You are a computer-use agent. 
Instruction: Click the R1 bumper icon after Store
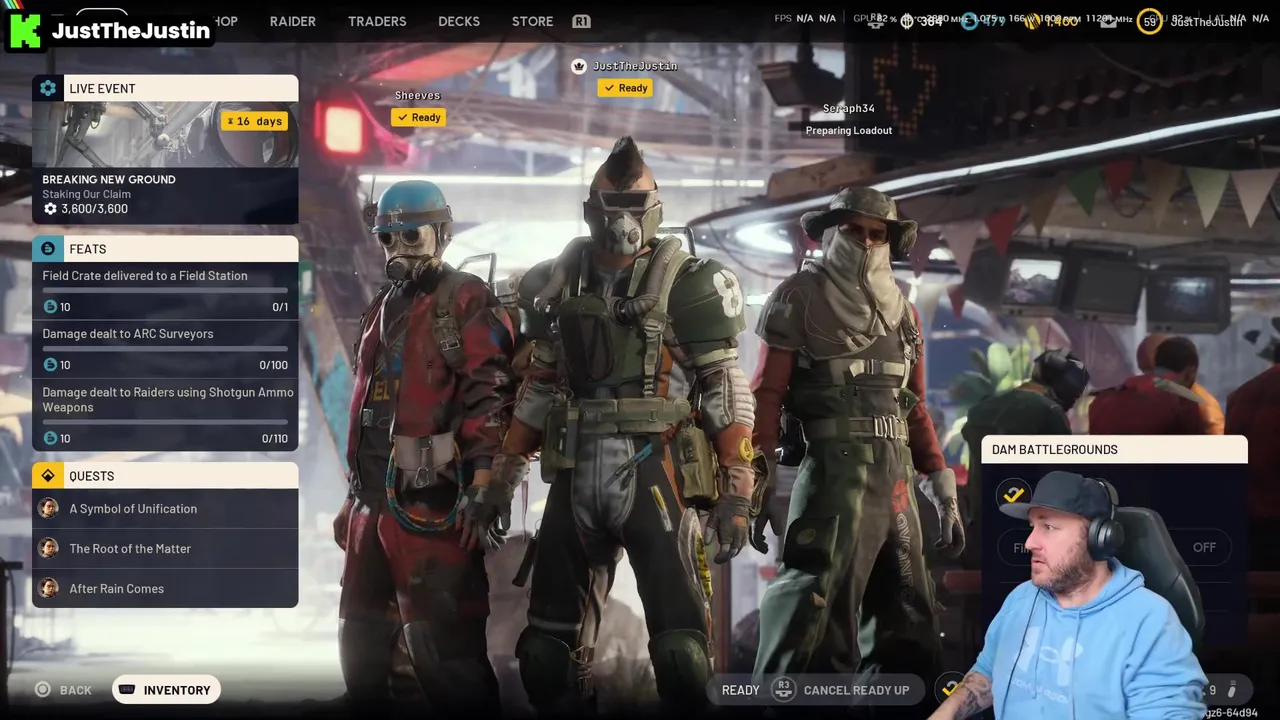tap(581, 21)
